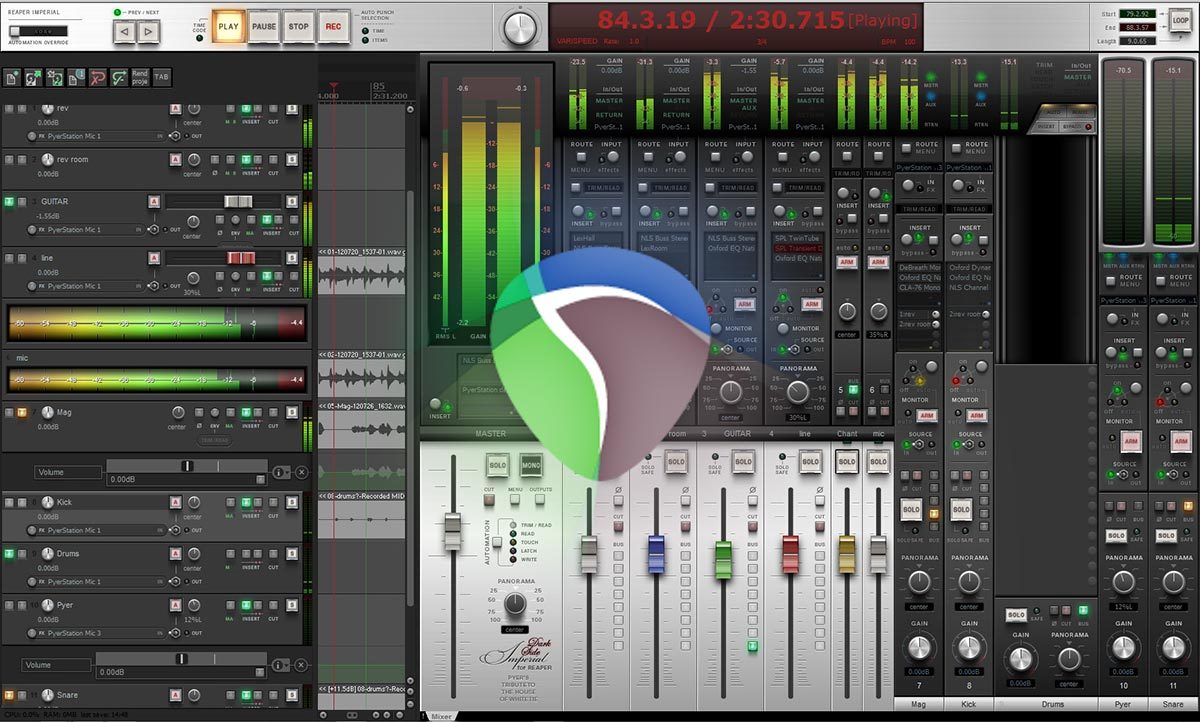
Task: Click the envelope info button below Mag
Action: (281, 472)
